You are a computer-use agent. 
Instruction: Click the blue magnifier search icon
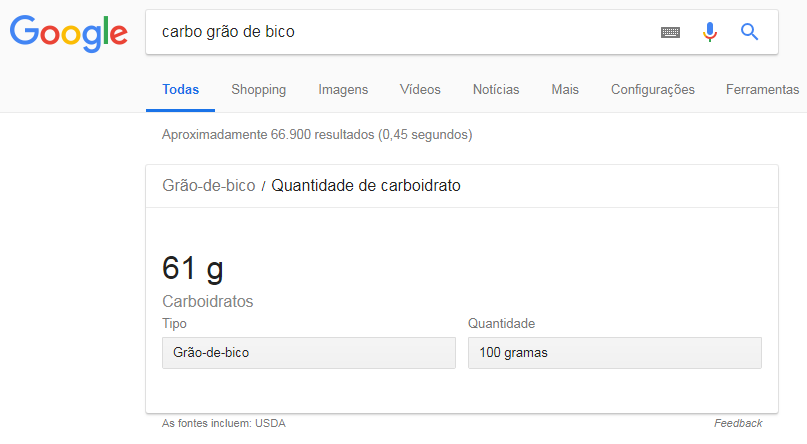pyautogui.click(x=749, y=32)
